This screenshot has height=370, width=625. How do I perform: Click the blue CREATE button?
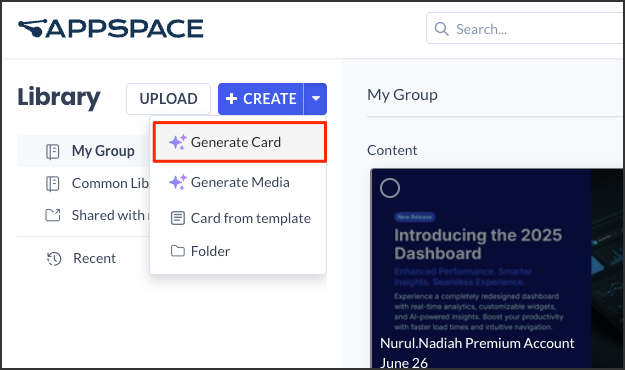261,99
